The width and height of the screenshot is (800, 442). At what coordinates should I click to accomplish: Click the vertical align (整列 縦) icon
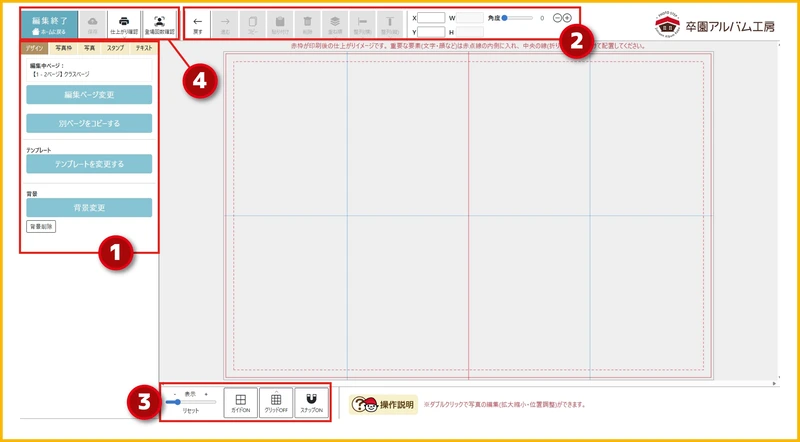tap(390, 24)
